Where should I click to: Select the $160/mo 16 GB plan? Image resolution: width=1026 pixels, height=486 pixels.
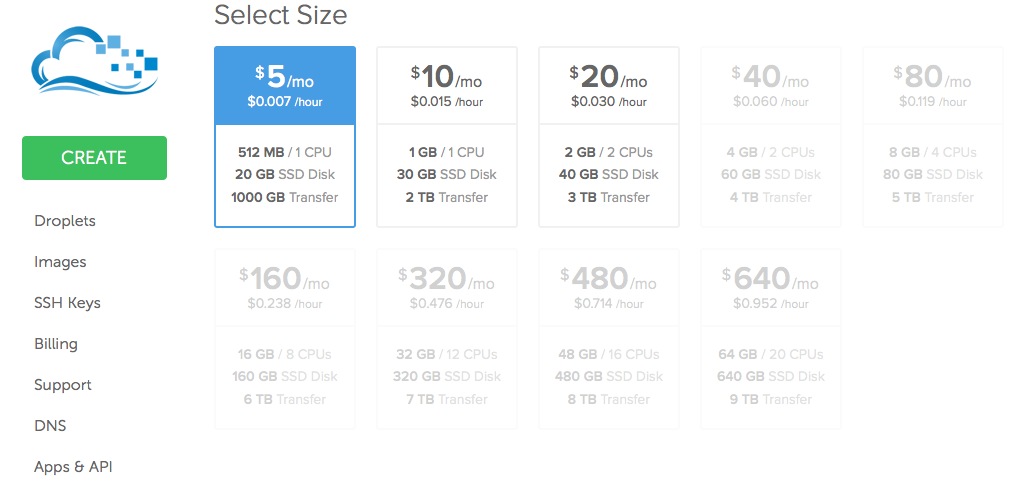pos(285,339)
